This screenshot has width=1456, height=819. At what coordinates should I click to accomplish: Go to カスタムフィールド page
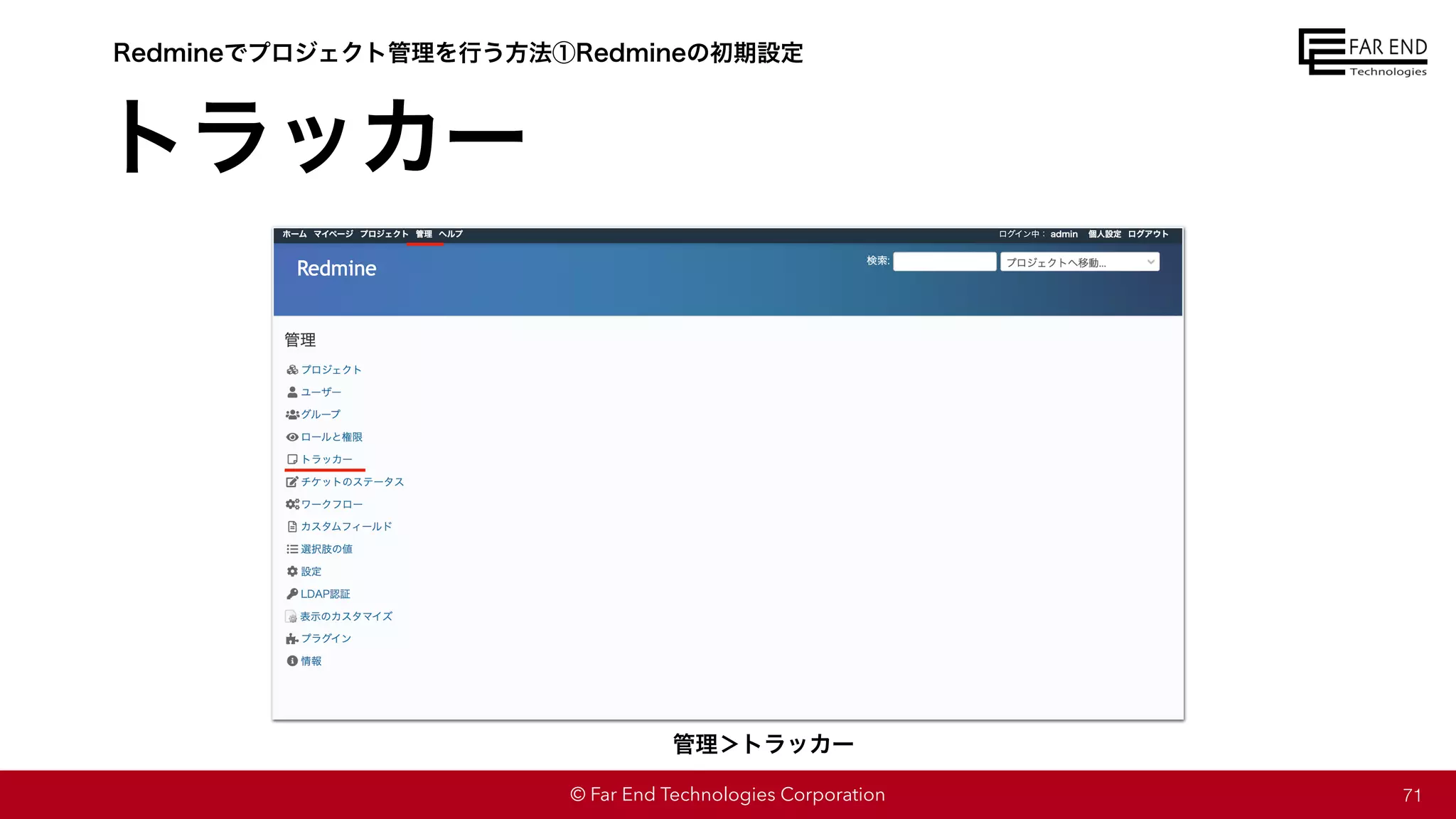point(346,527)
